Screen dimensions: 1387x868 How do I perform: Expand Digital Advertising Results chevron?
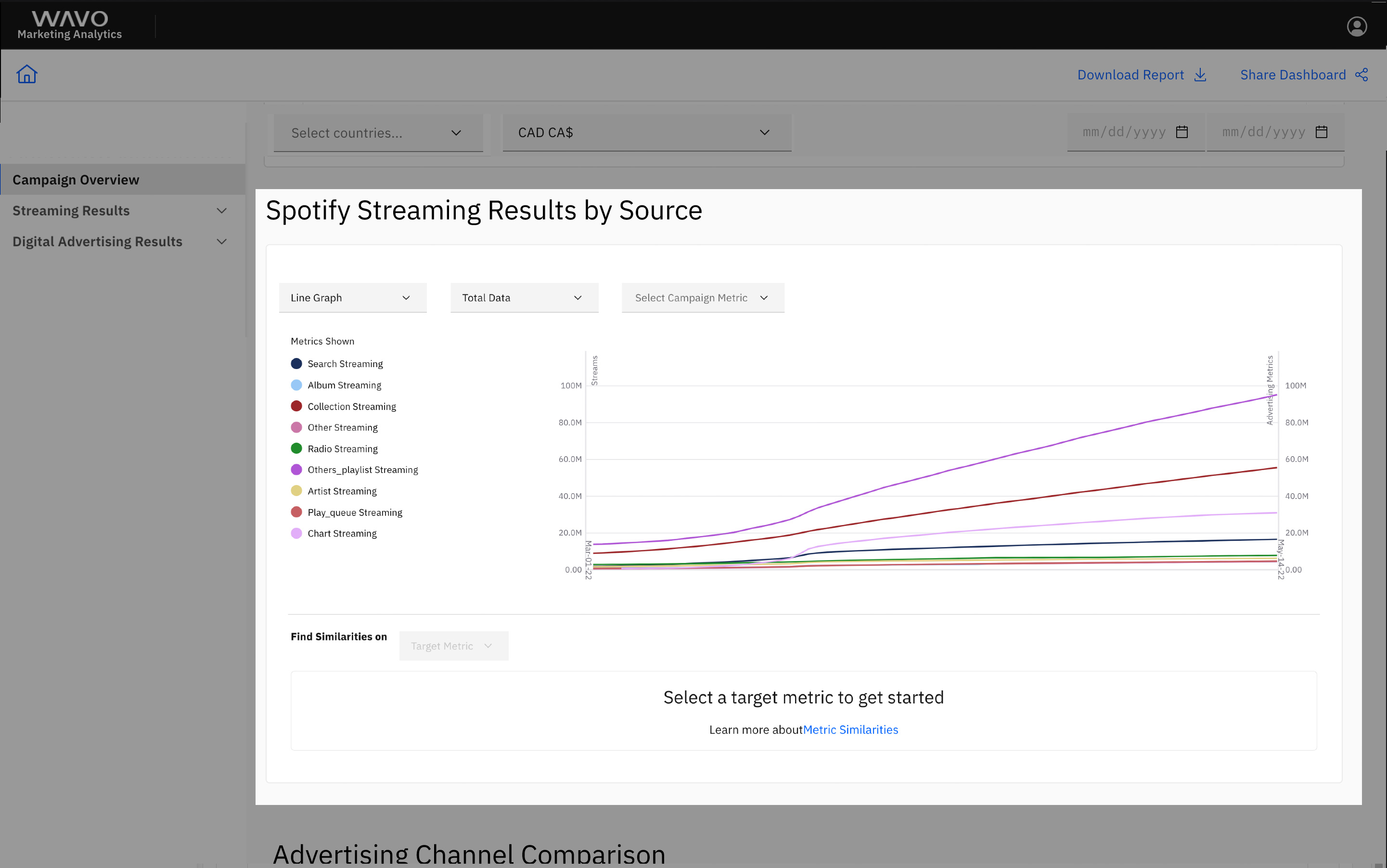tap(221, 242)
